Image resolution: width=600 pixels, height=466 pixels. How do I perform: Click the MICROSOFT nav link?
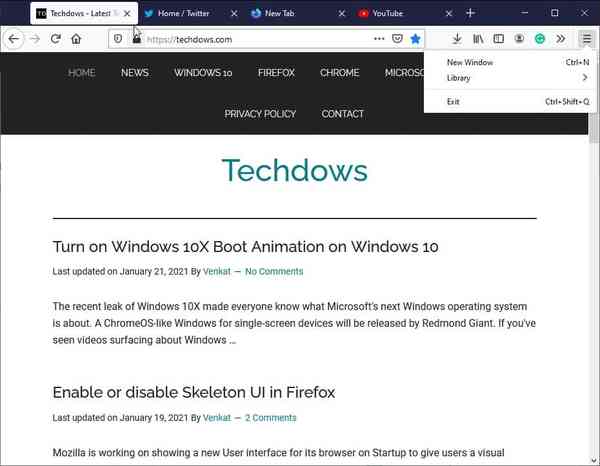404,73
